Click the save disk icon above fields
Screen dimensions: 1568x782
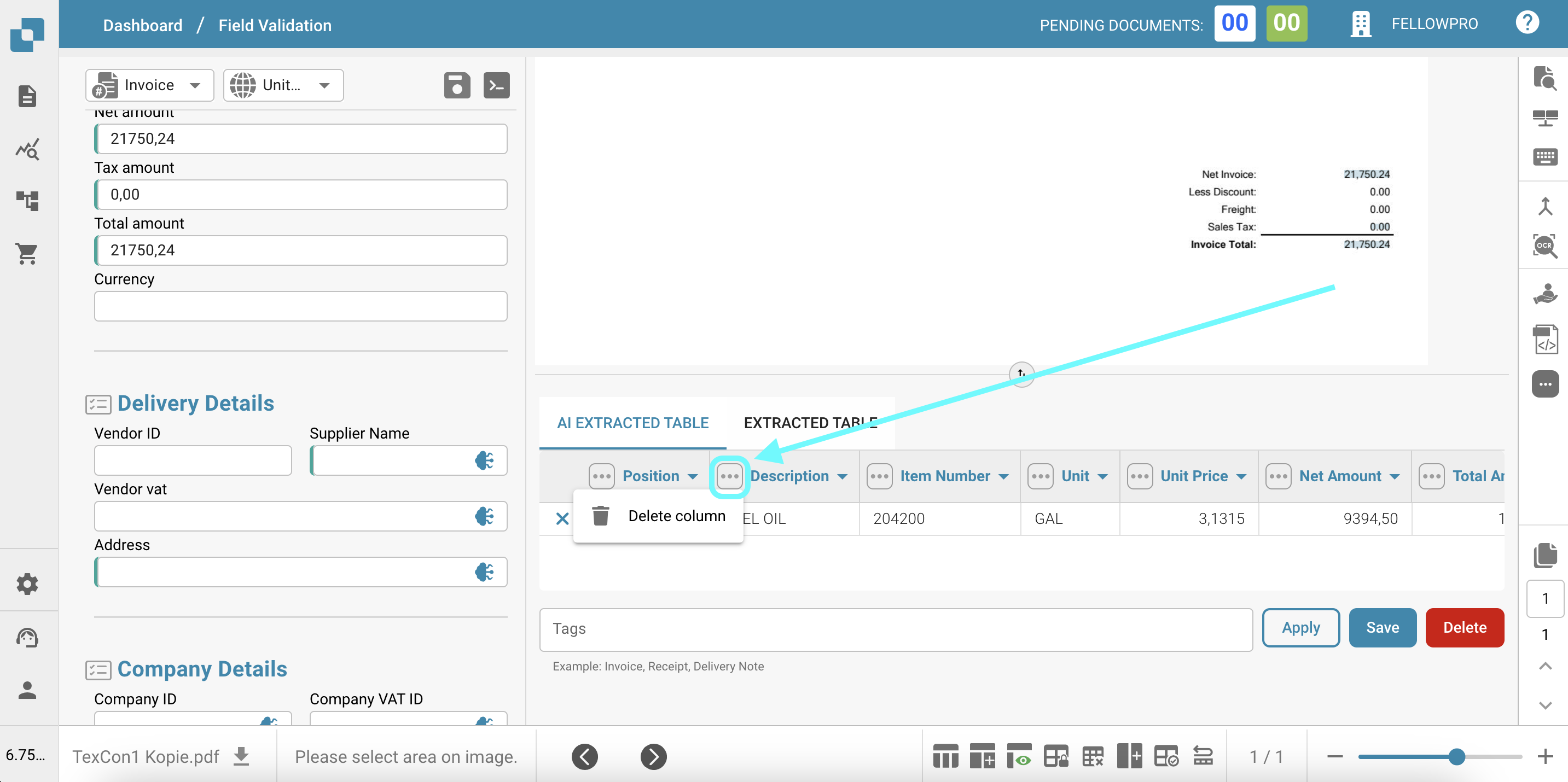456,85
